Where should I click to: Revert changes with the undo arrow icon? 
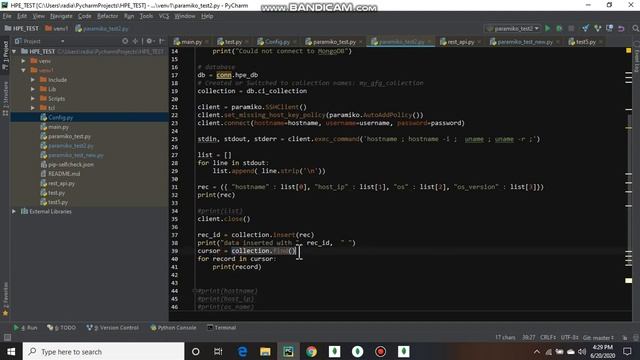621,28
